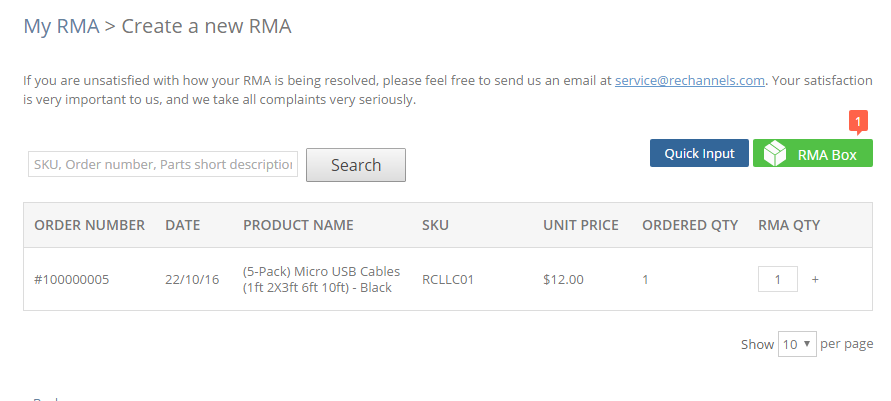This screenshot has width=891, height=401.
Task: Open the service@rechannels.com email link
Action: (689, 81)
